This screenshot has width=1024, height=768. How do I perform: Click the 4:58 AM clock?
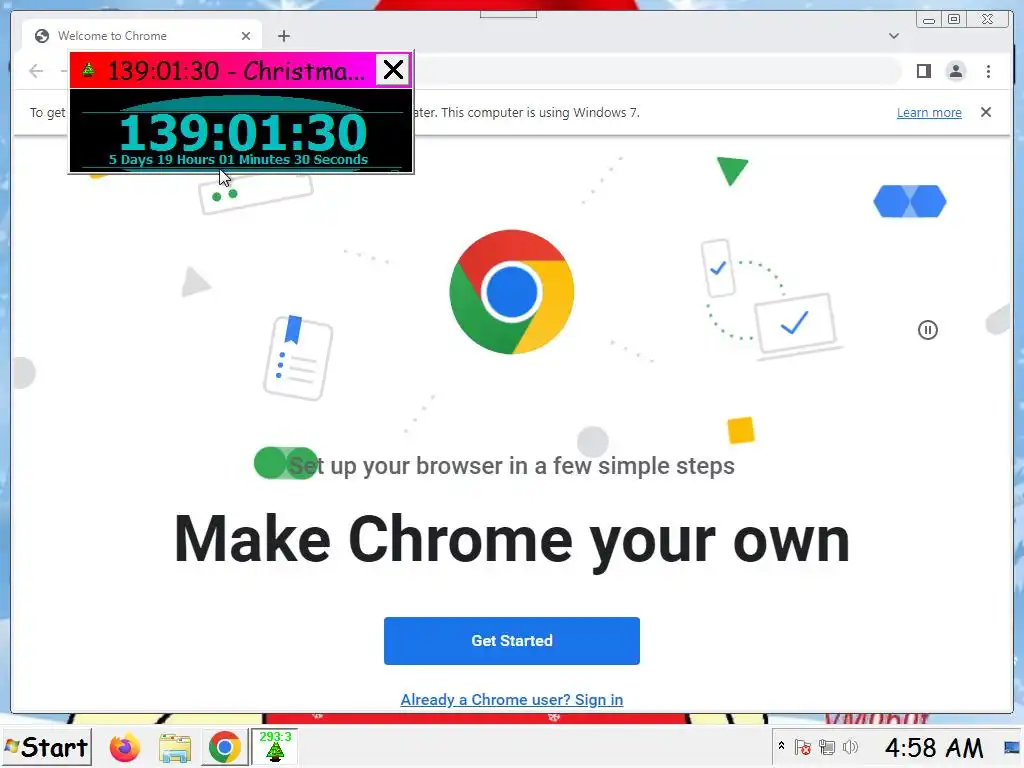[x=933, y=748]
